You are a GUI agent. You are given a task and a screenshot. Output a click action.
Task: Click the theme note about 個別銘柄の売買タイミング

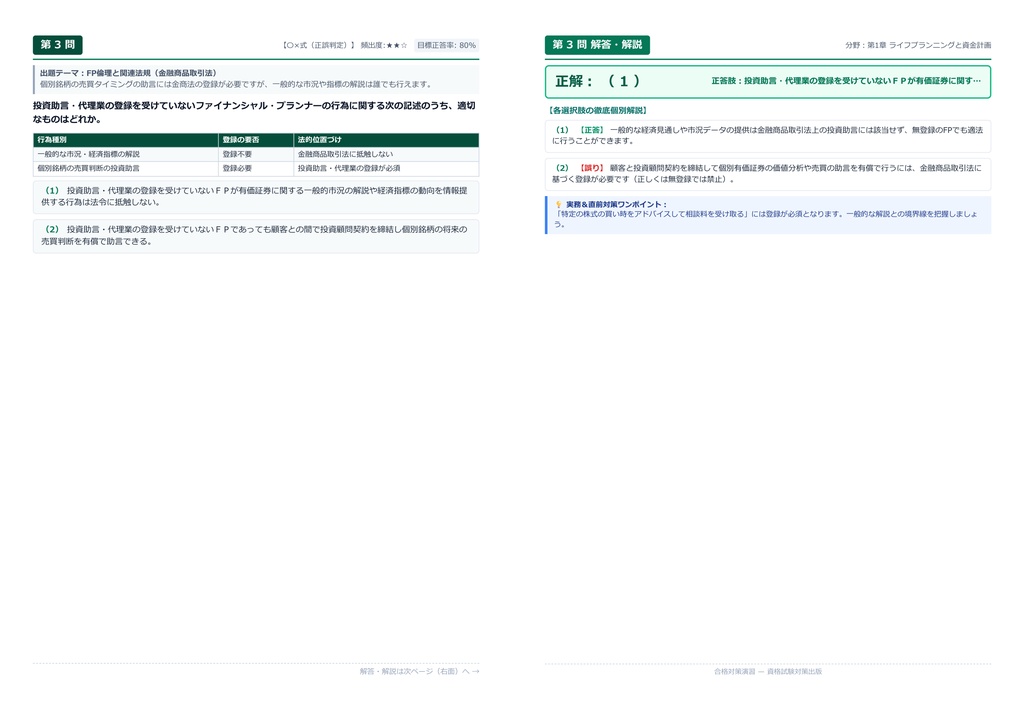tap(235, 84)
